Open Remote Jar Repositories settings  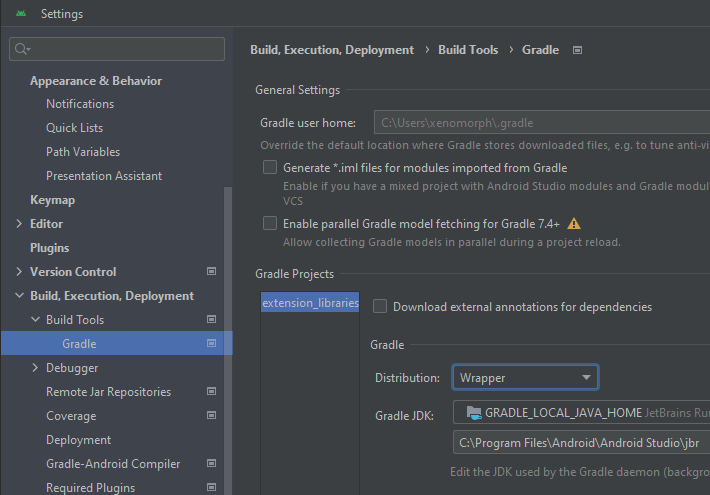[x=109, y=392]
